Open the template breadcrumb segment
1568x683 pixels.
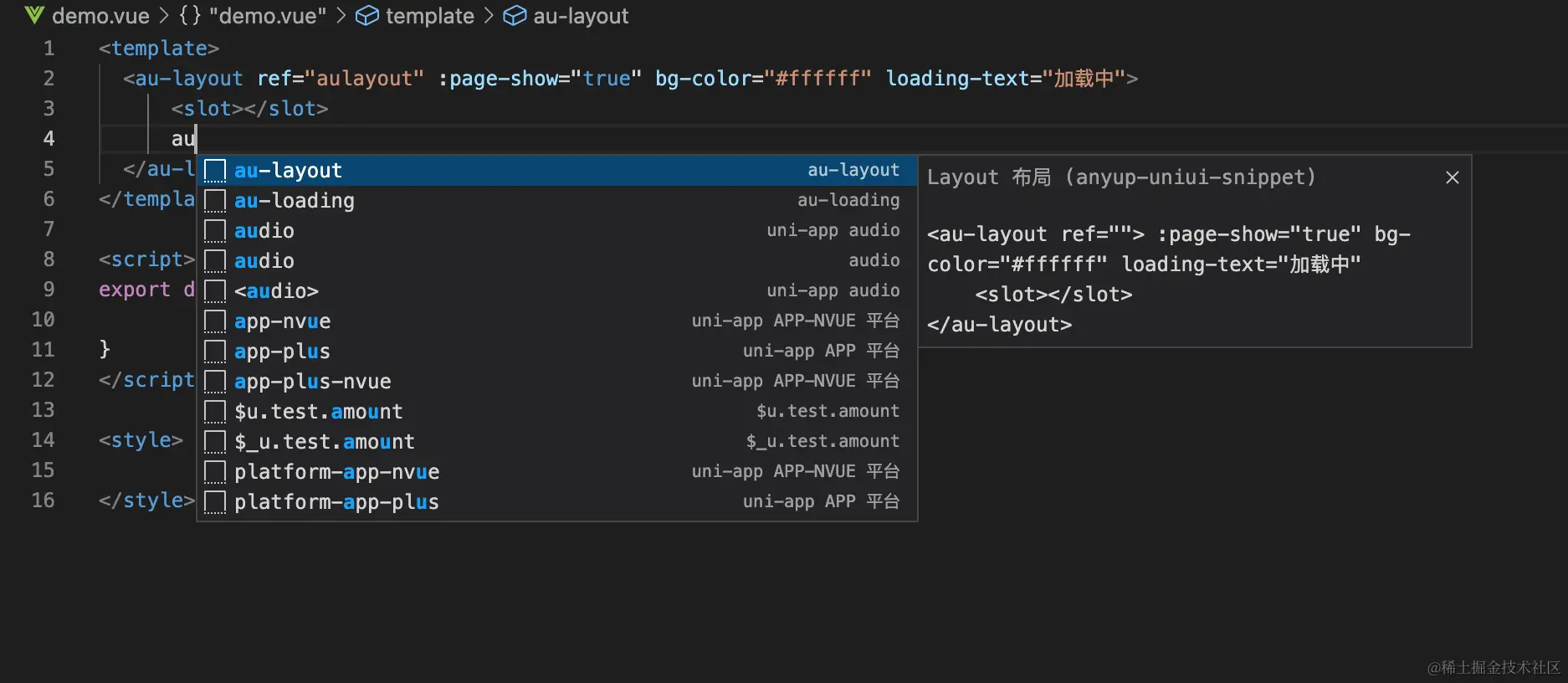pos(430,16)
